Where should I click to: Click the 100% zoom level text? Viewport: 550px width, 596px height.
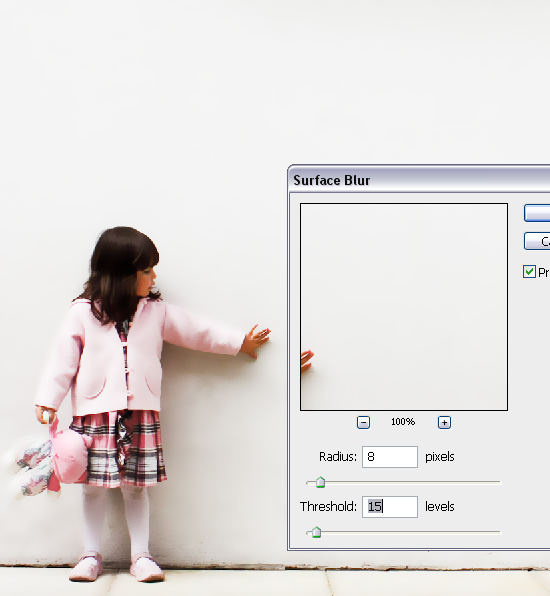[403, 422]
